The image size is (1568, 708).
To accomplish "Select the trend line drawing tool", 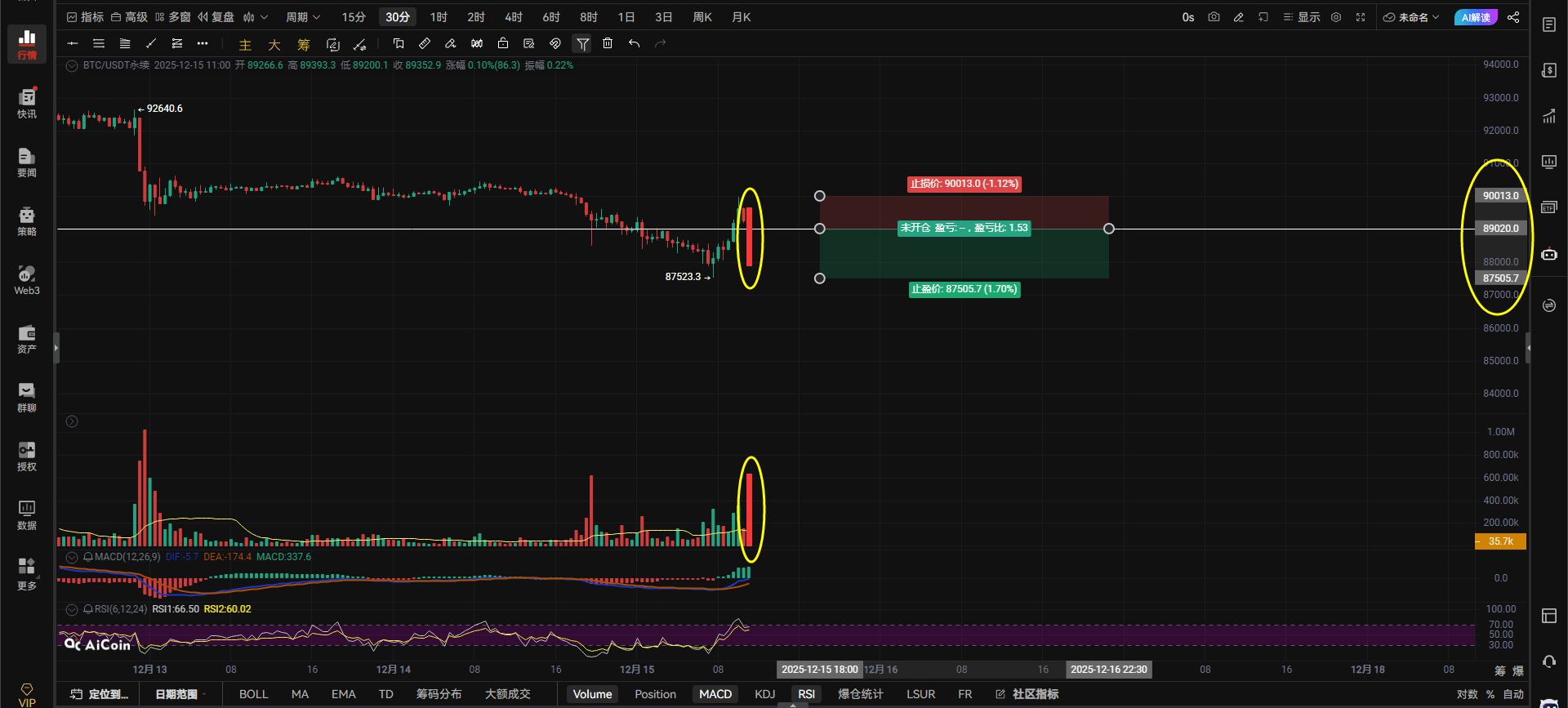I will coord(150,44).
